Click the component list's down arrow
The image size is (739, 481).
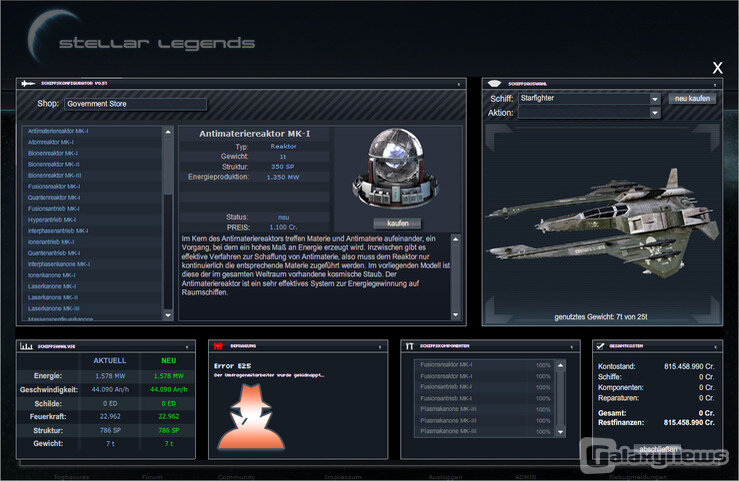[x=168, y=315]
